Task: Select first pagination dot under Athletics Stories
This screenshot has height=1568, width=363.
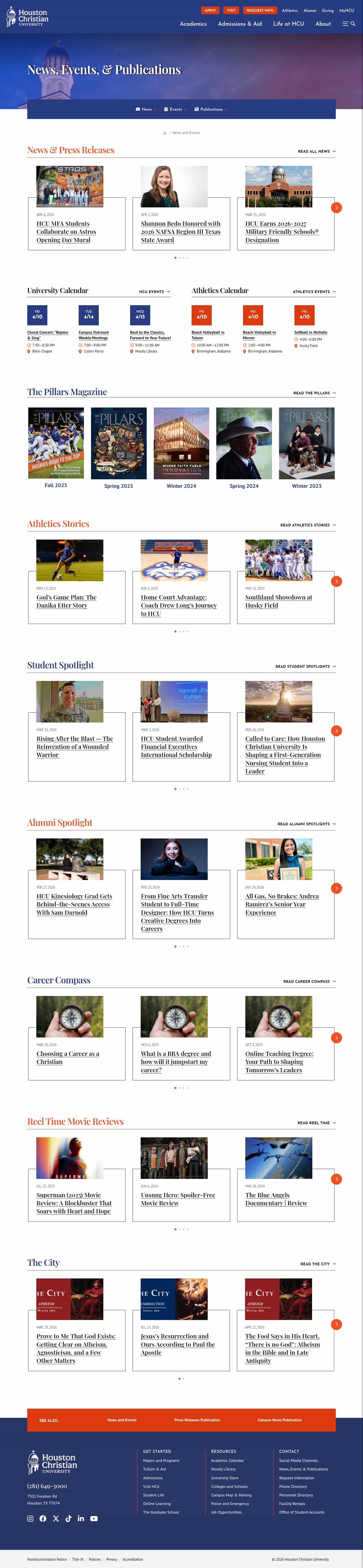Action: tap(175, 631)
